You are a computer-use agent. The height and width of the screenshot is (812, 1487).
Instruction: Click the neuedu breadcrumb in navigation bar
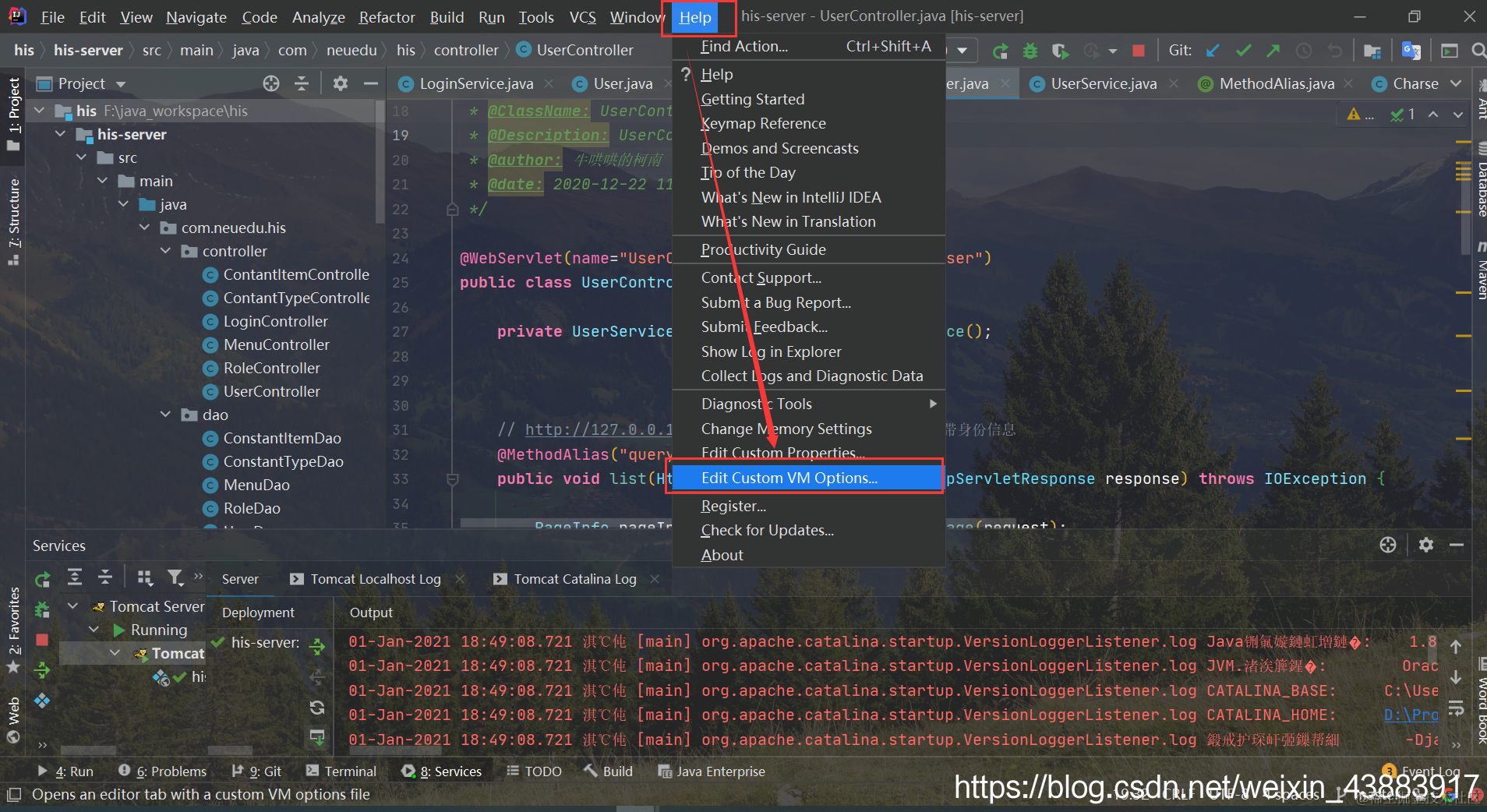(x=351, y=51)
